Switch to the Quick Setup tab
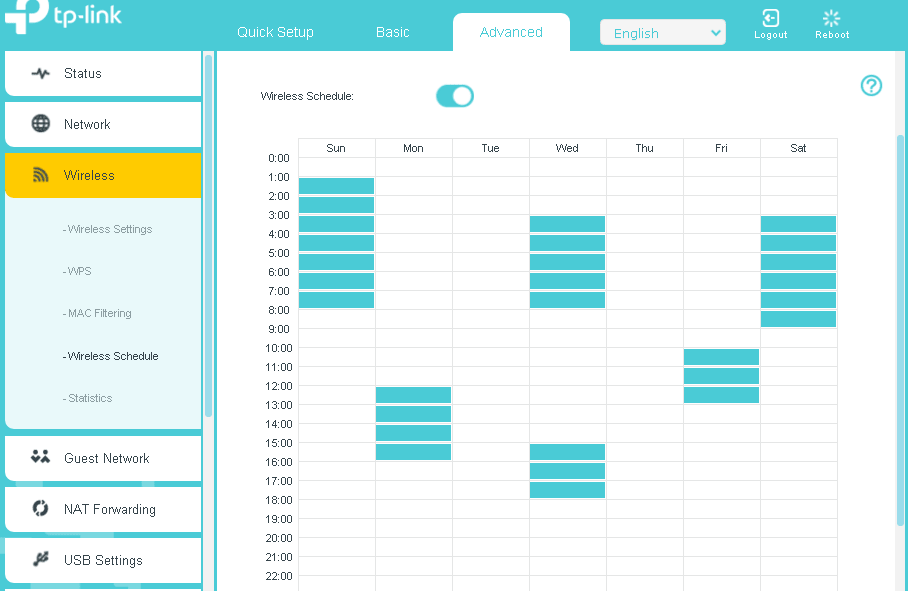This screenshot has width=908, height=591. pos(275,32)
